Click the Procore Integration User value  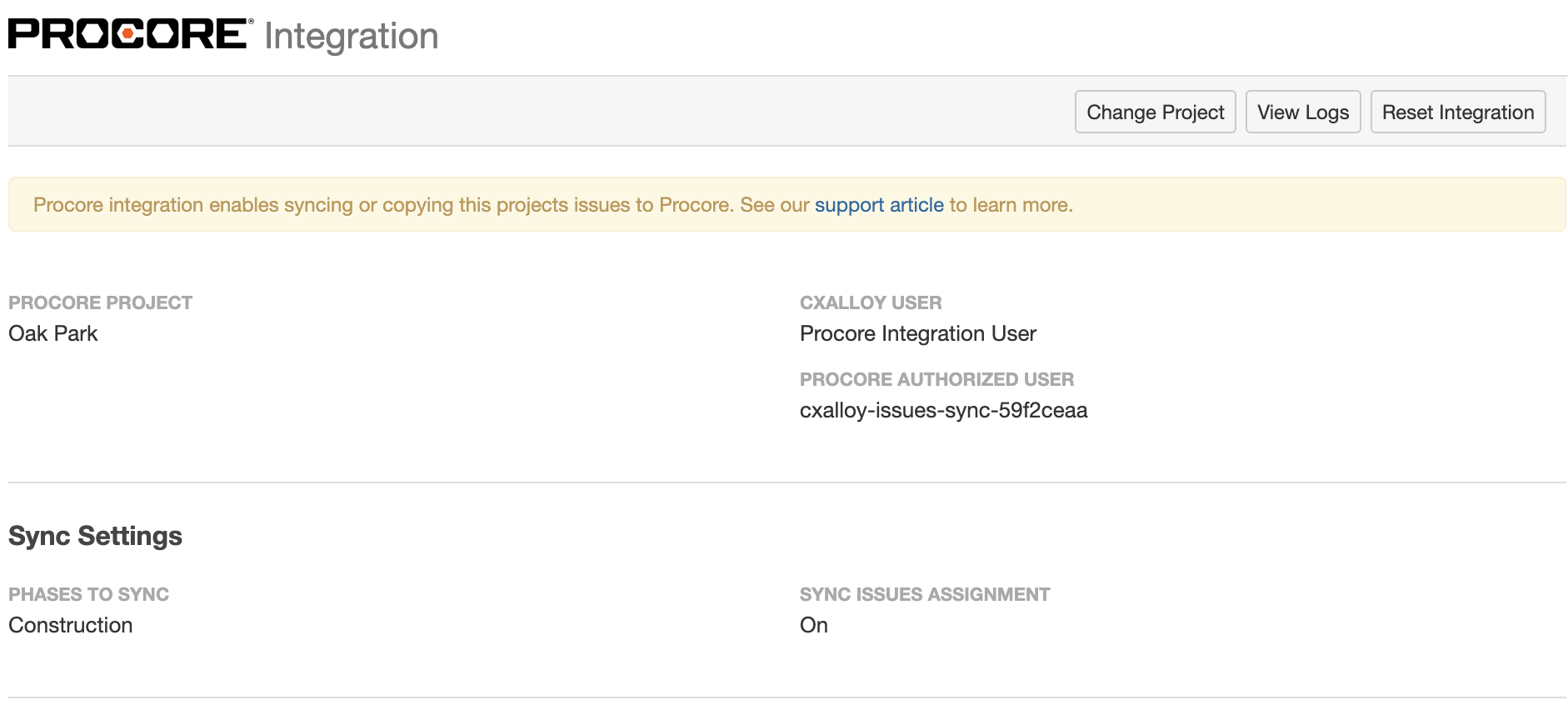tap(918, 333)
